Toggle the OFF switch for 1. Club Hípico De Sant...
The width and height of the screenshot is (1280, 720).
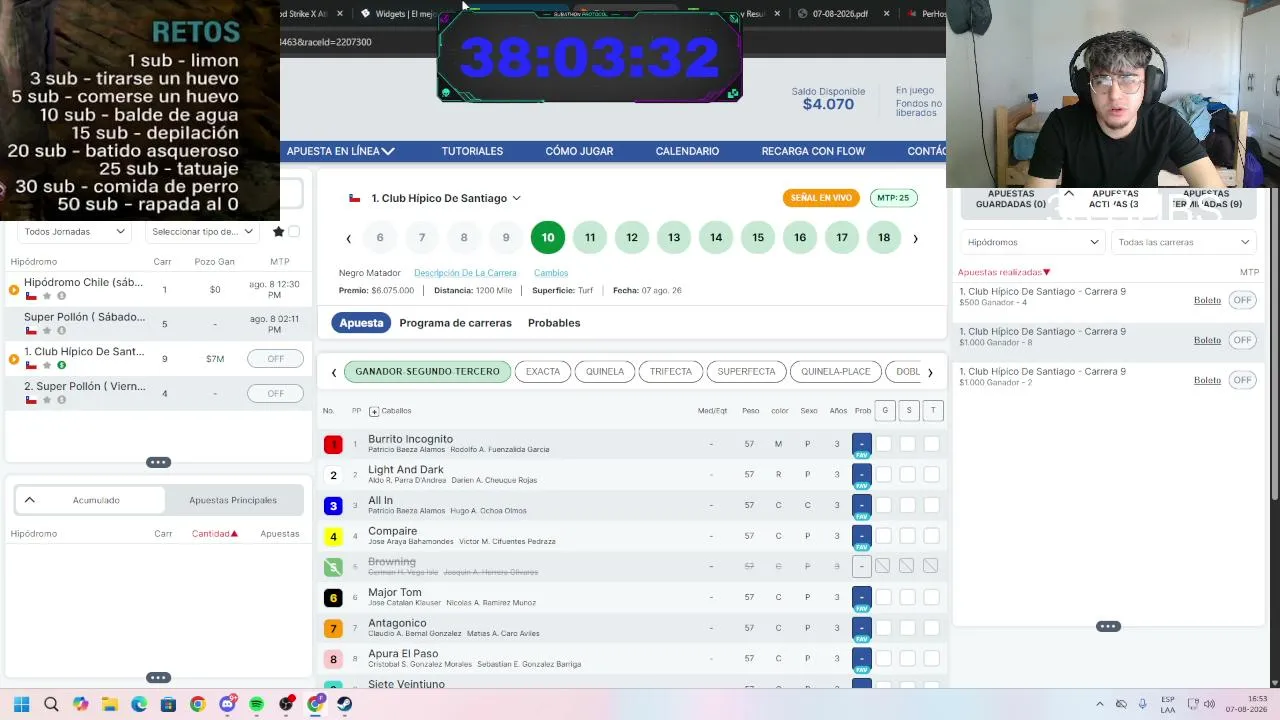pyautogui.click(x=275, y=359)
